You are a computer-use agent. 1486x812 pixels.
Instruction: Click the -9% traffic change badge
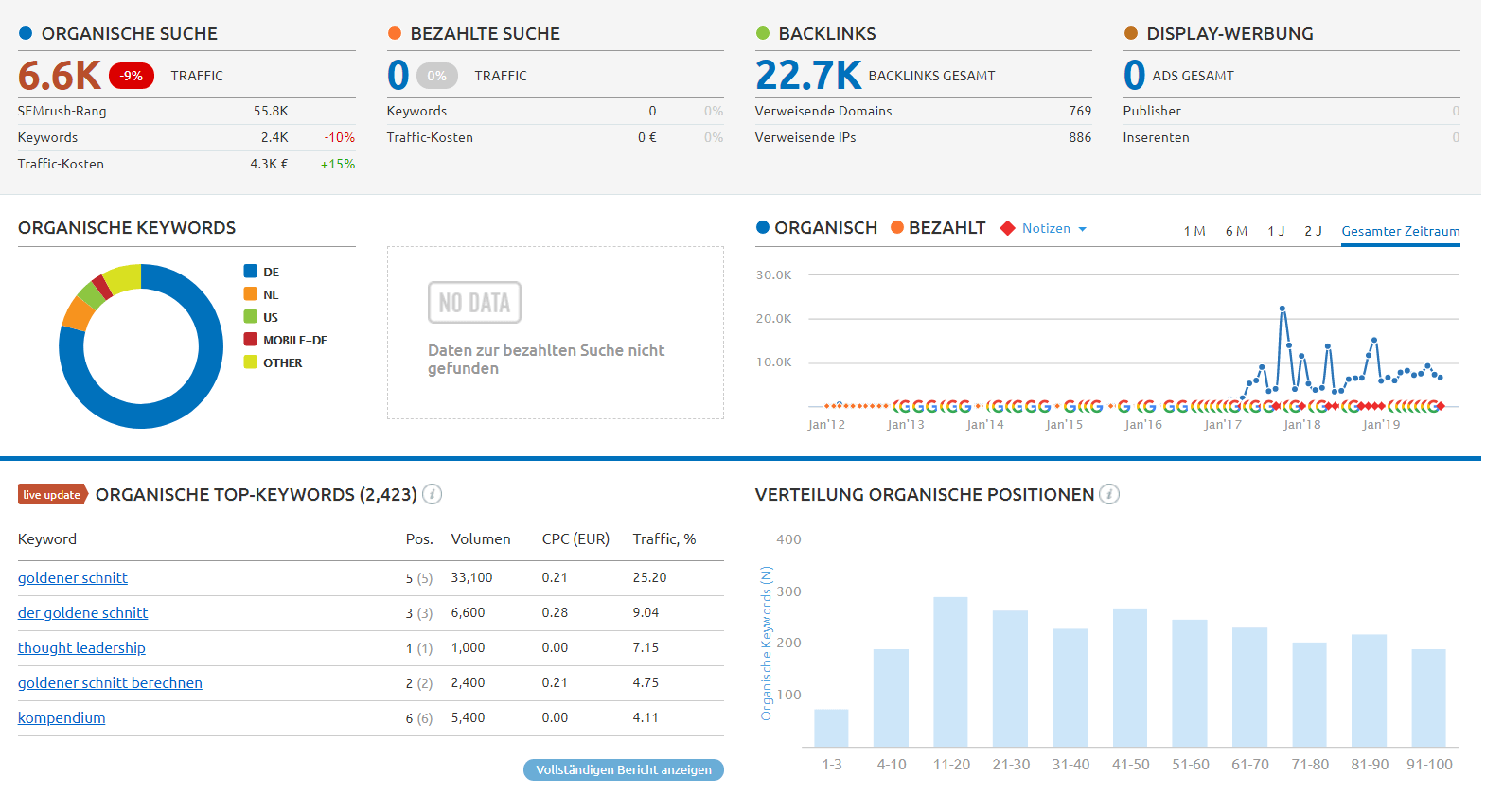pos(132,76)
